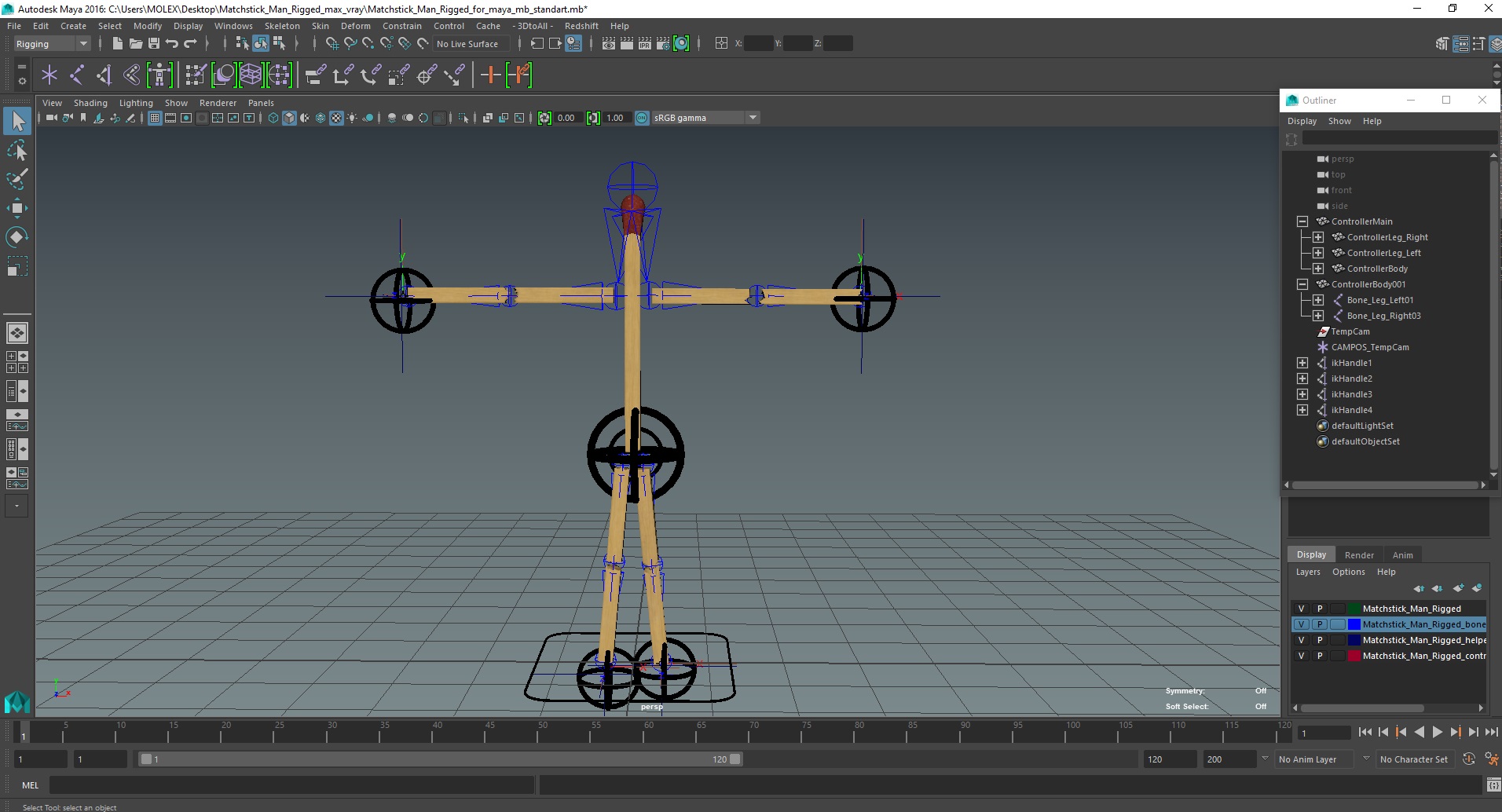Image resolution: width=1502 pixels, height=812 pixels.
Task: Open the Deform menu
Action: coord(355,26)
